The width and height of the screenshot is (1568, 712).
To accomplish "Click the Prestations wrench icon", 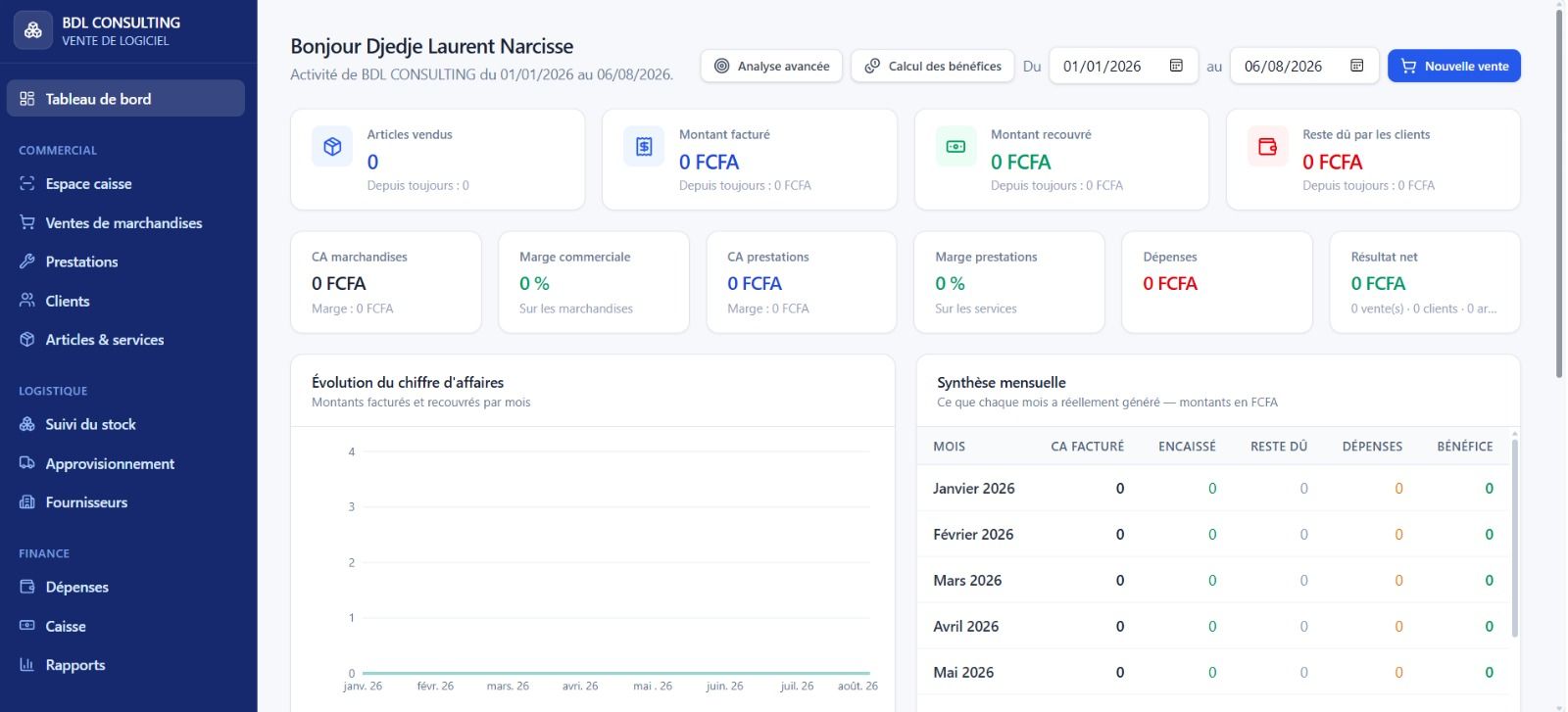I will coord(27,261).
